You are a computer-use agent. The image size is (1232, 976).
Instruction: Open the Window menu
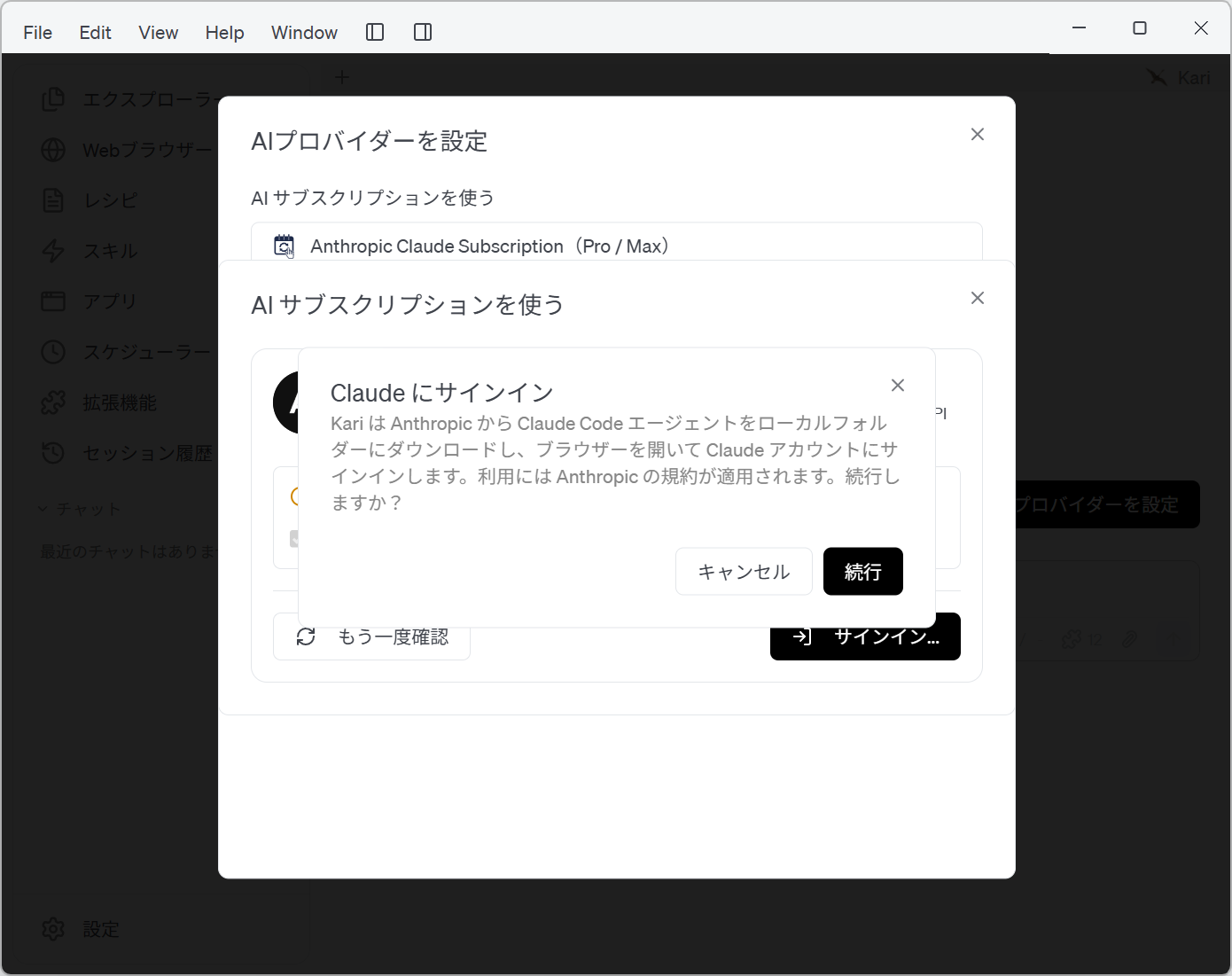[304, 32]
